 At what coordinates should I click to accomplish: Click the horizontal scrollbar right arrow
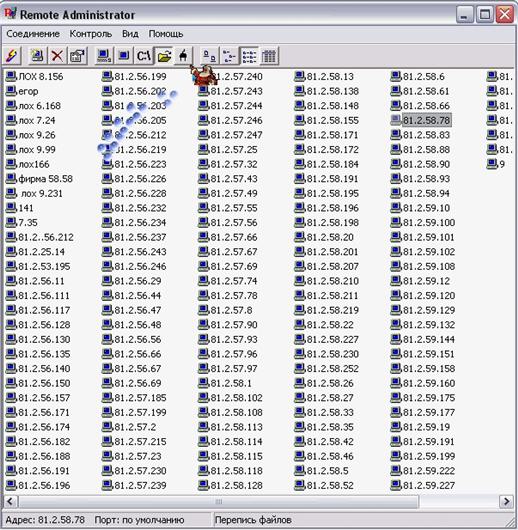pos(506,501)
